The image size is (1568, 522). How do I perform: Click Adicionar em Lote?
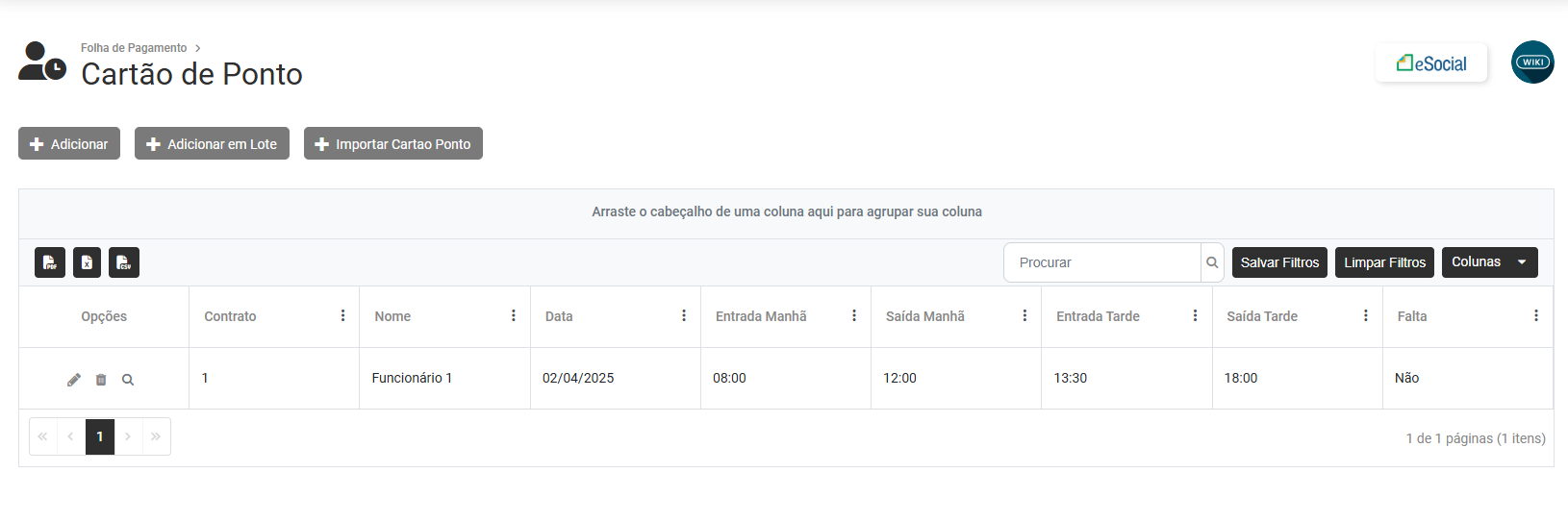click(212, 144)
